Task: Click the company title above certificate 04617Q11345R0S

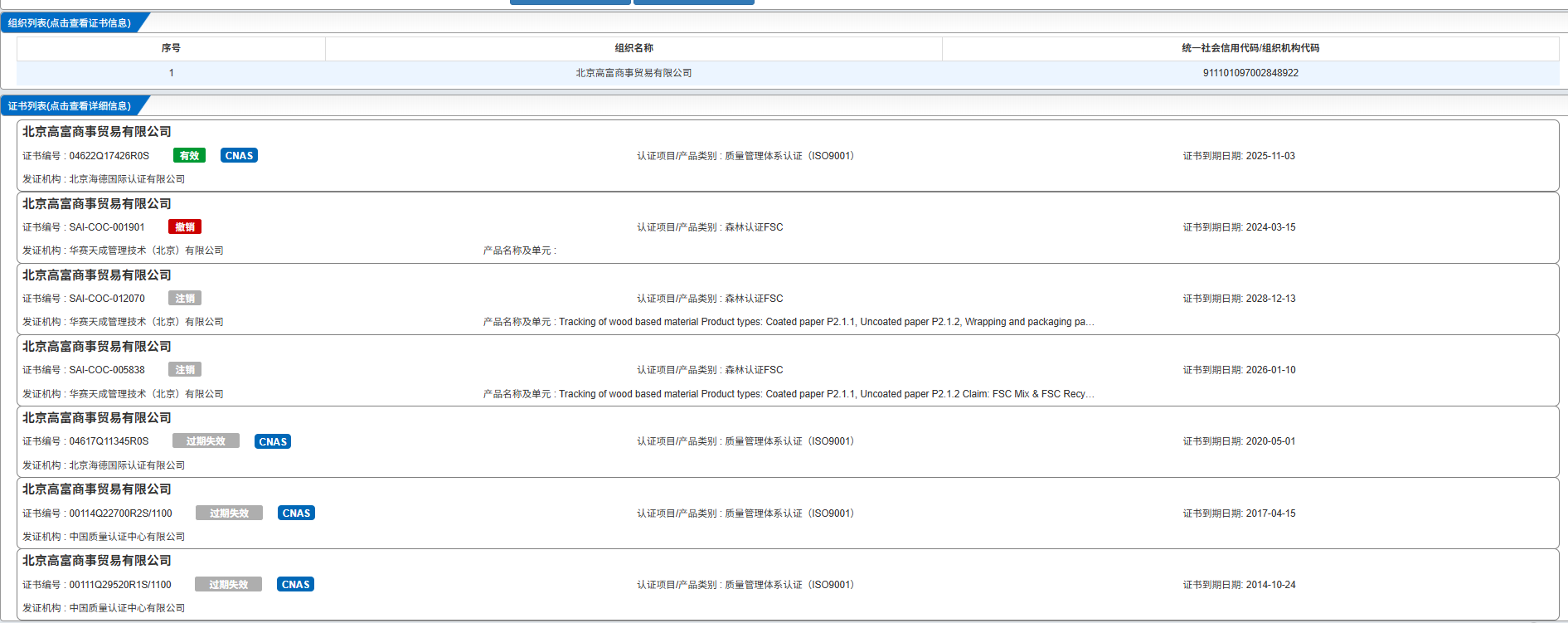Action: (96, 417)
